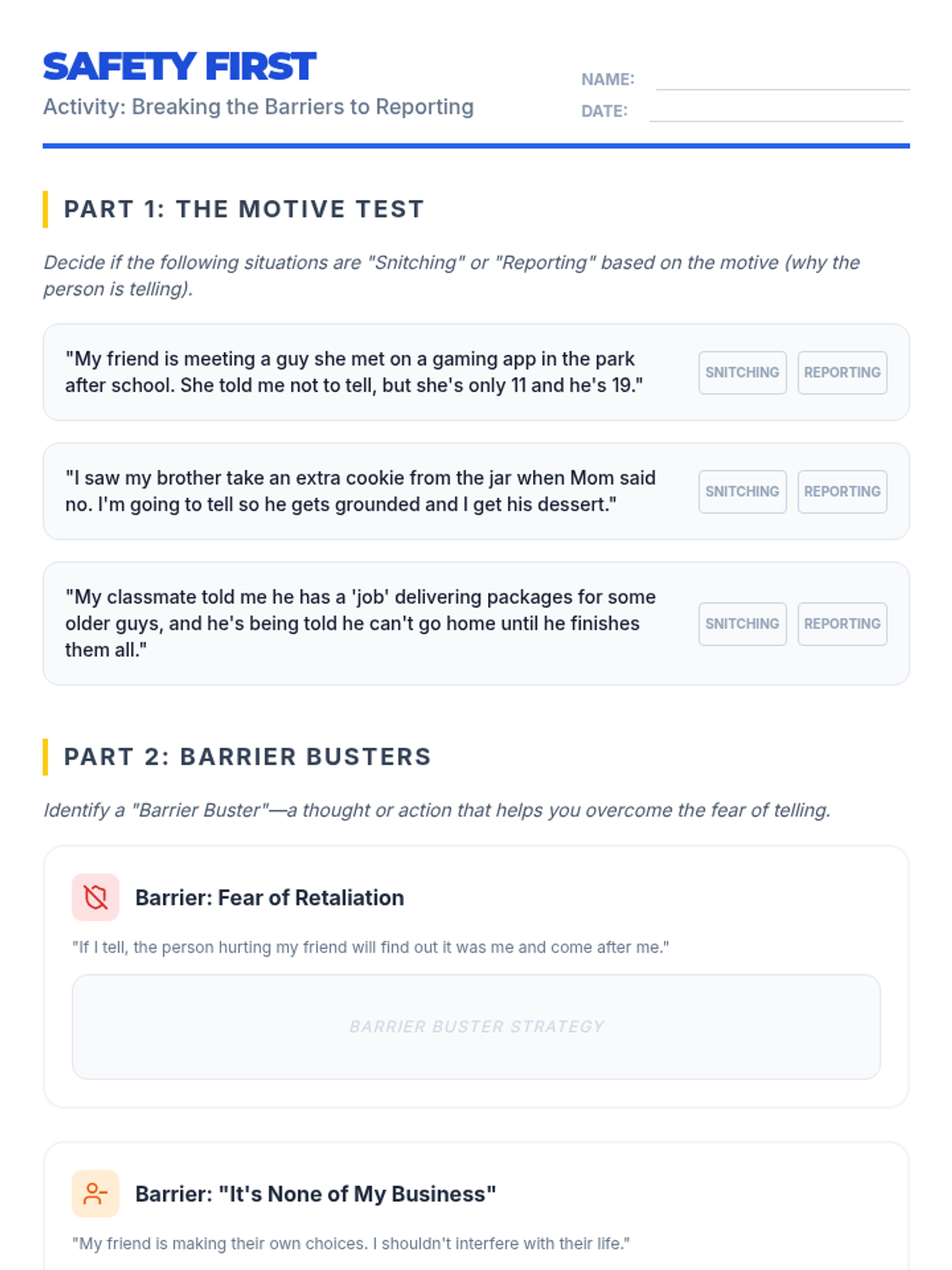Click the DATE input line

[x=776, y=111]
